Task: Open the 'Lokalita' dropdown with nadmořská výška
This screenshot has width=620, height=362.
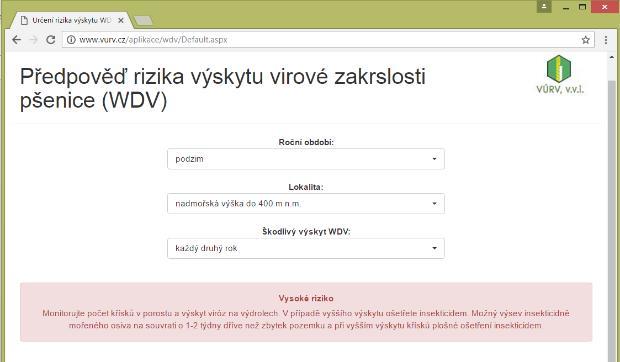Action: pos(306,204)
